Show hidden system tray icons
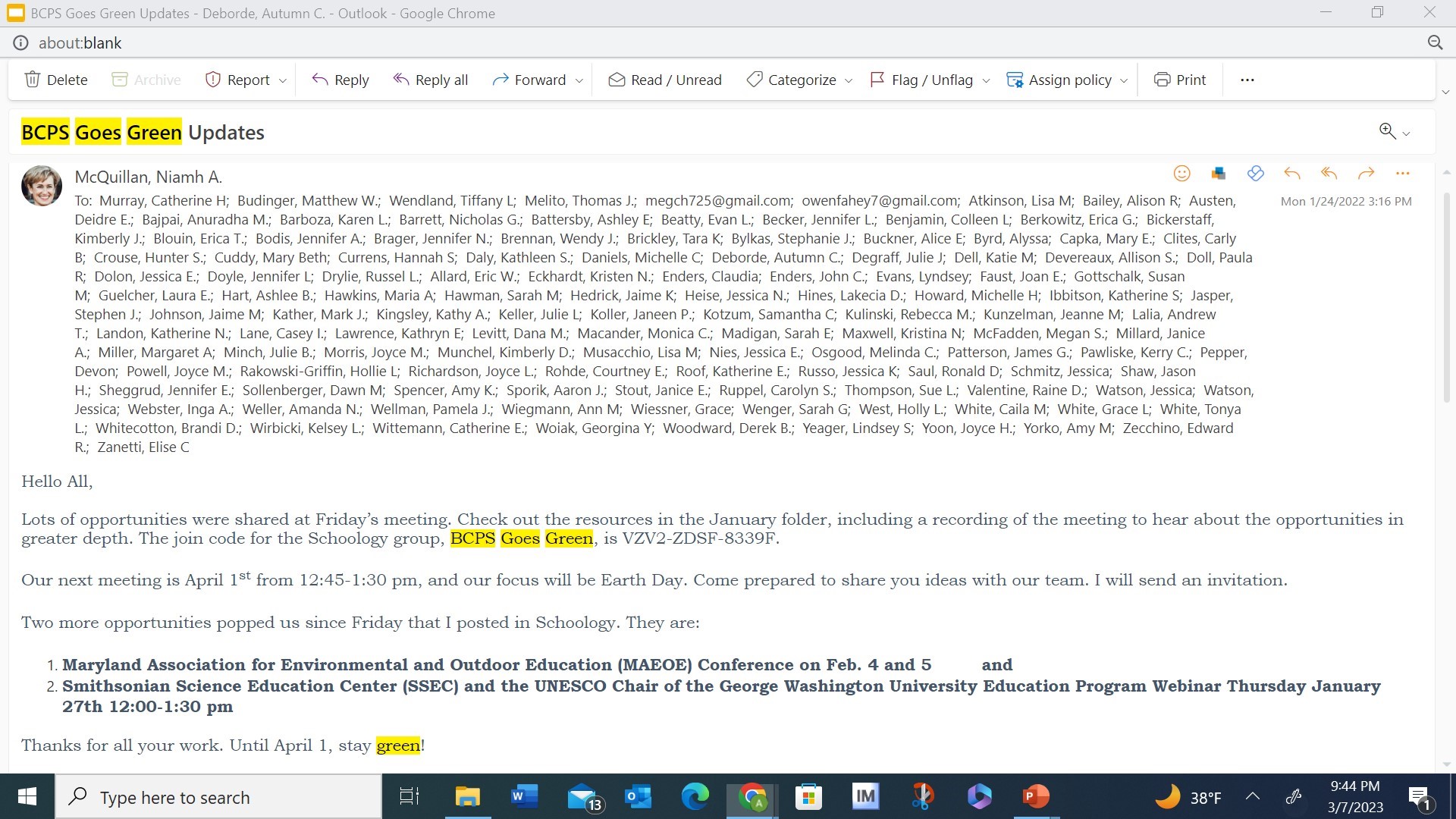This screenshot has height=819, width=1456. (x=1253, y=796)
